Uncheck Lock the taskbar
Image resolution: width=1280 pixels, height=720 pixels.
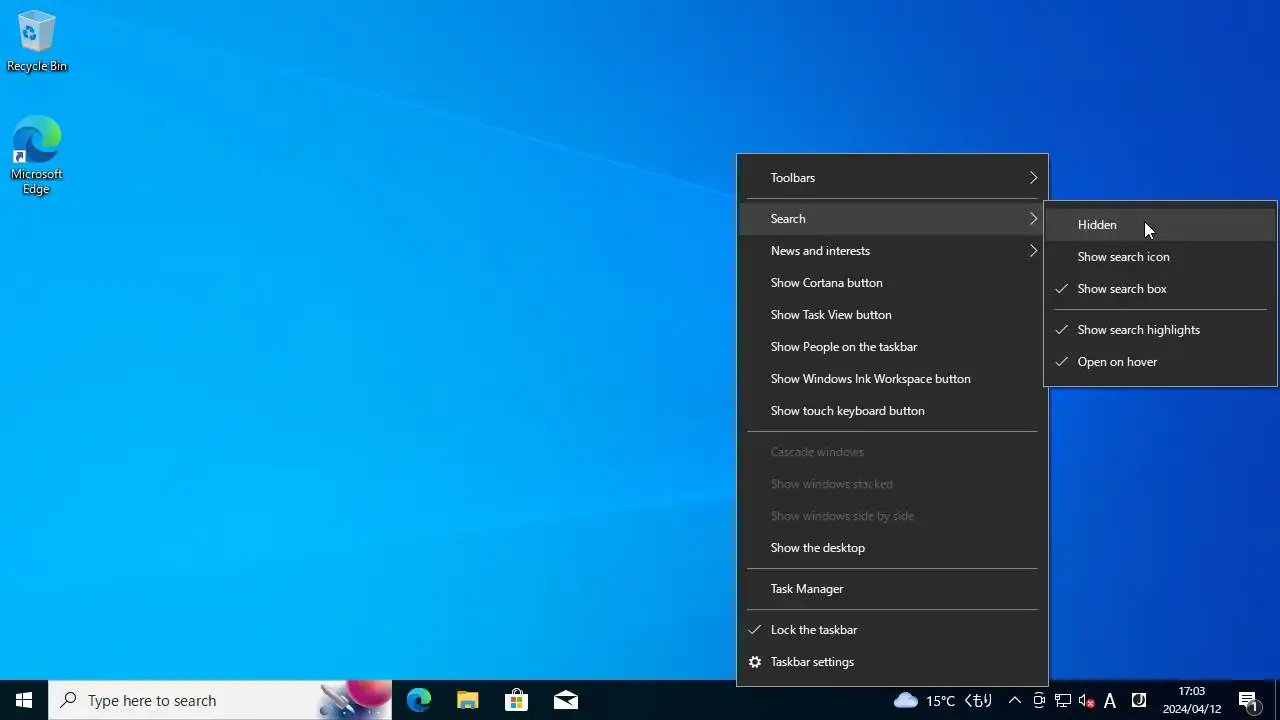point(892,630)
